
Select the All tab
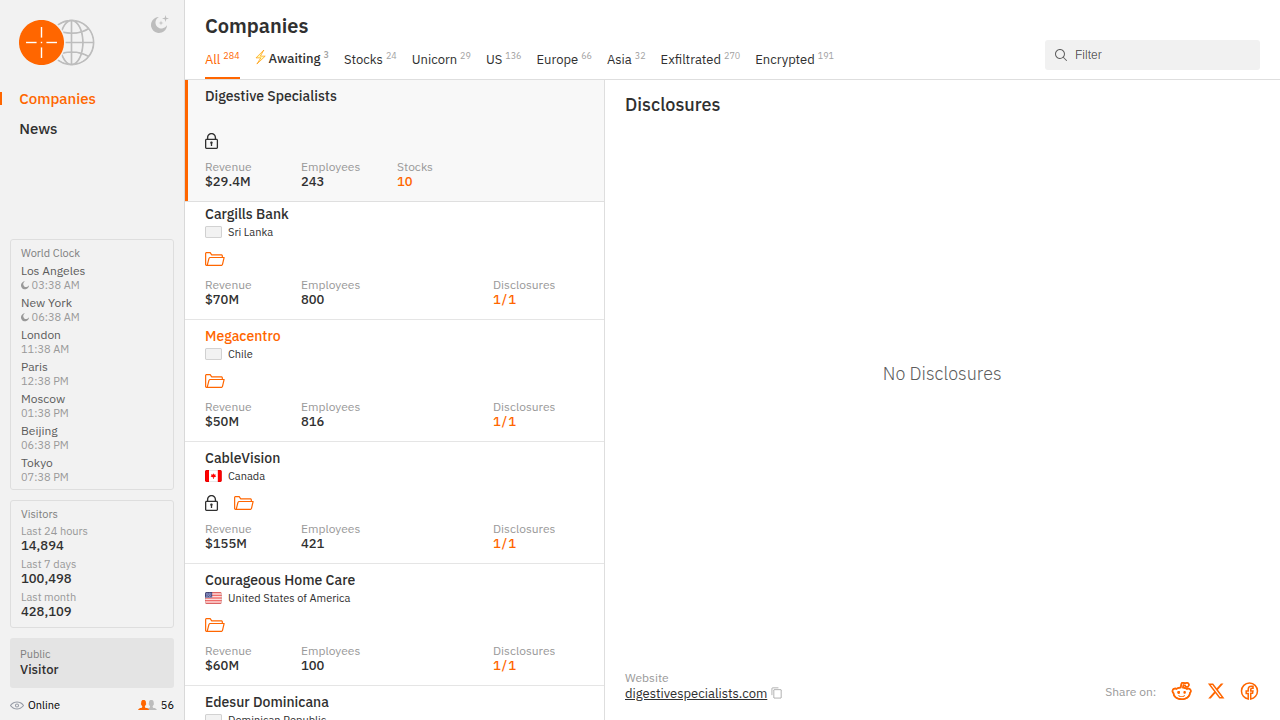pyautogui.click(x=222, y=59)
